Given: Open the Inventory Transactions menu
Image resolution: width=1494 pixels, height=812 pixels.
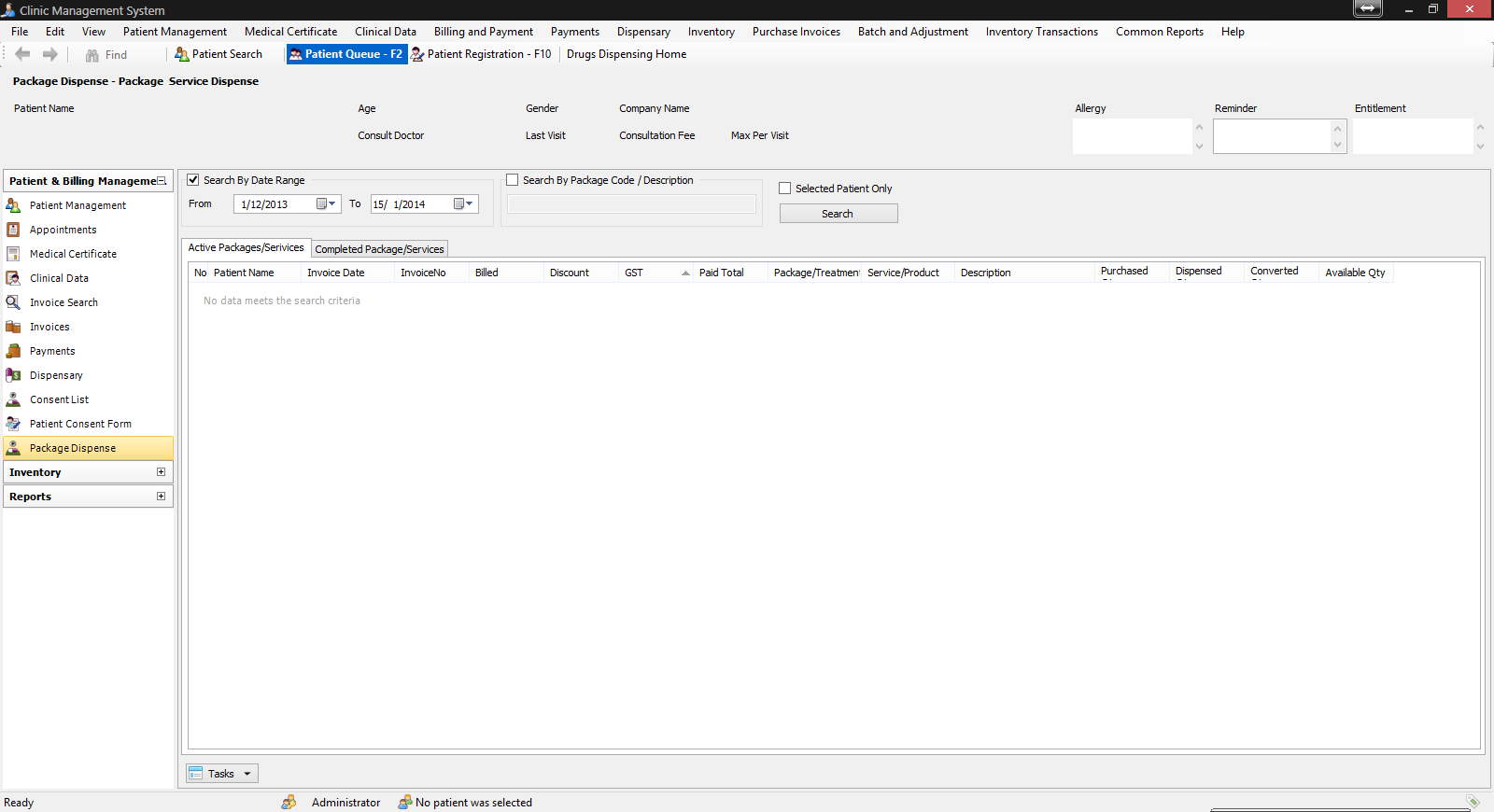Looking at the screenshot, I should point(1042,32).
